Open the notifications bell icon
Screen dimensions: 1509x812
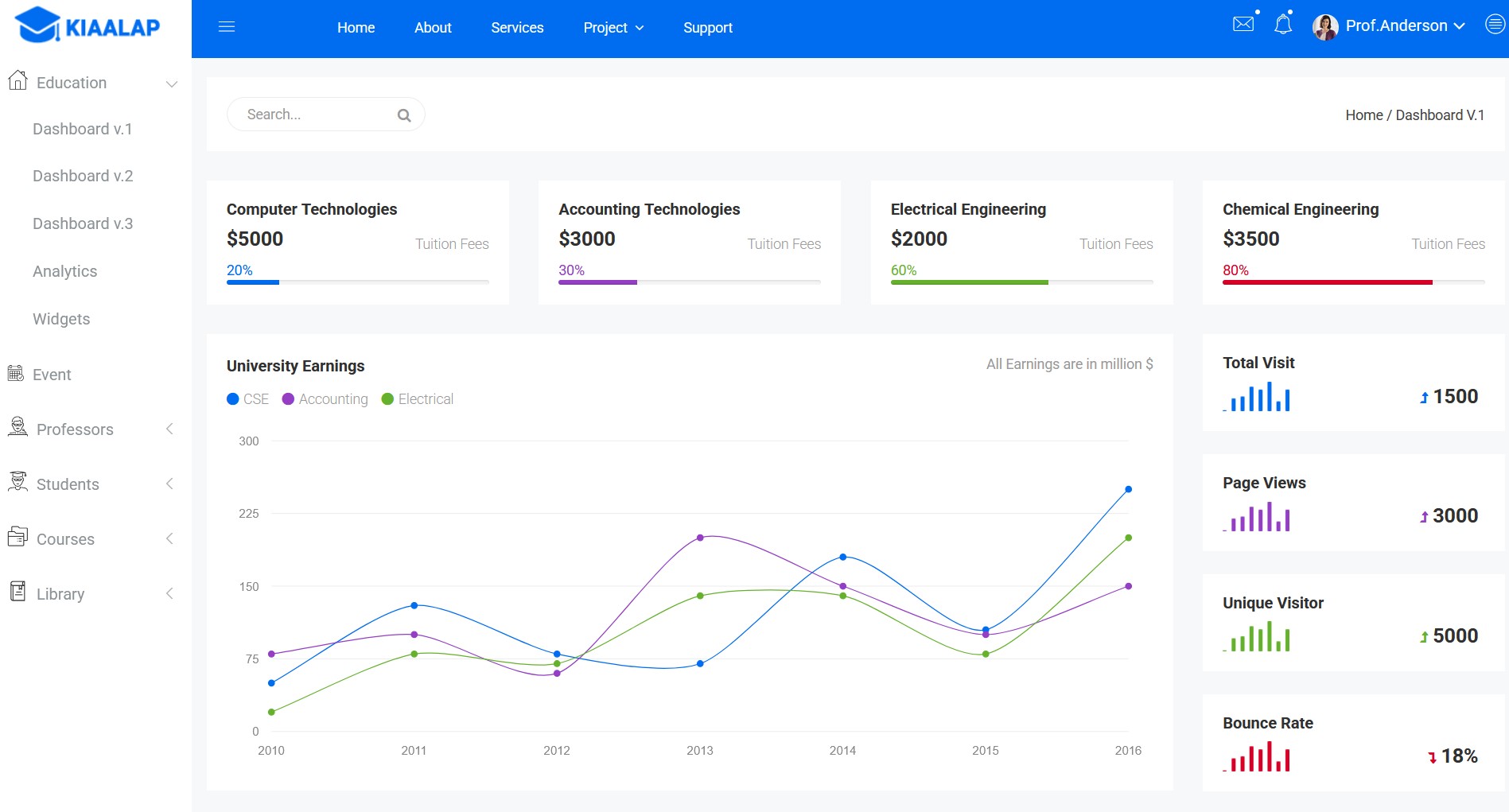1282,25
